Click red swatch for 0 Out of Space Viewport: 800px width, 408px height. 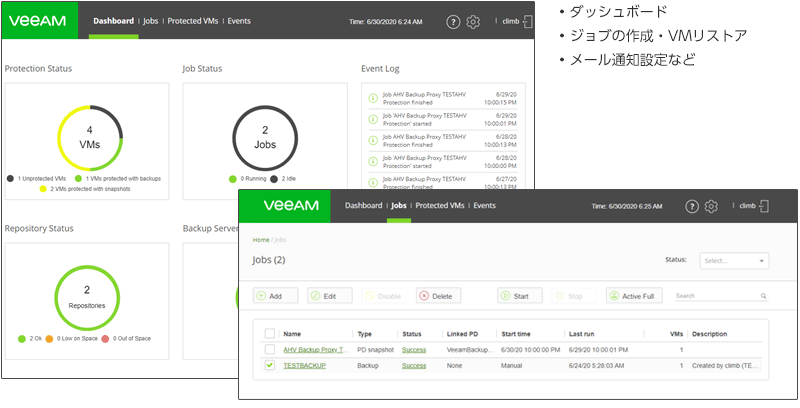pos(105,339)
